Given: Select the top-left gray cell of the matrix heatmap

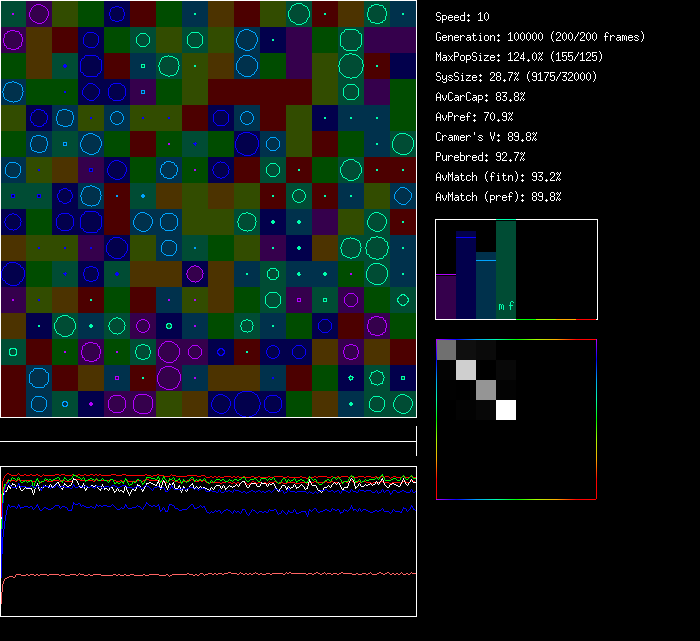Looking at the screenshot, I should pos(446,349).
